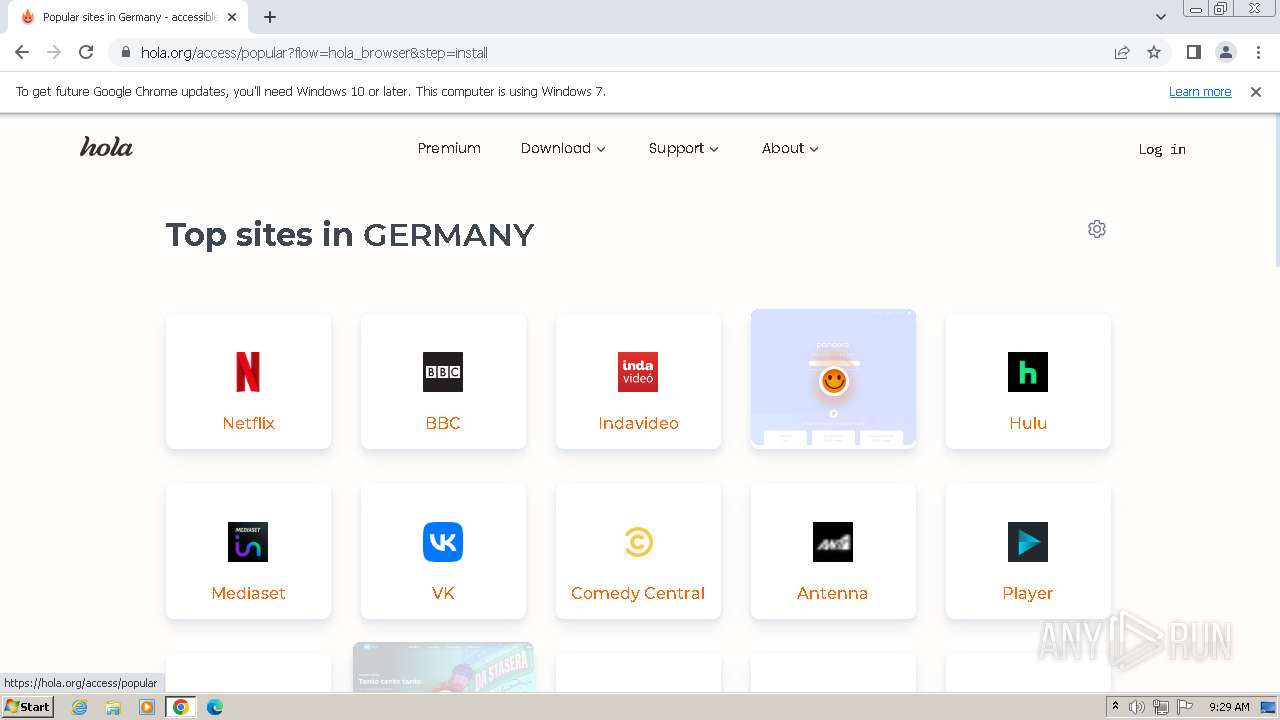Image resolution: width=1280 pixels, height=720 pixels.
Task: Open the country settings gear icon
Action: click(x=1097, y=229)
